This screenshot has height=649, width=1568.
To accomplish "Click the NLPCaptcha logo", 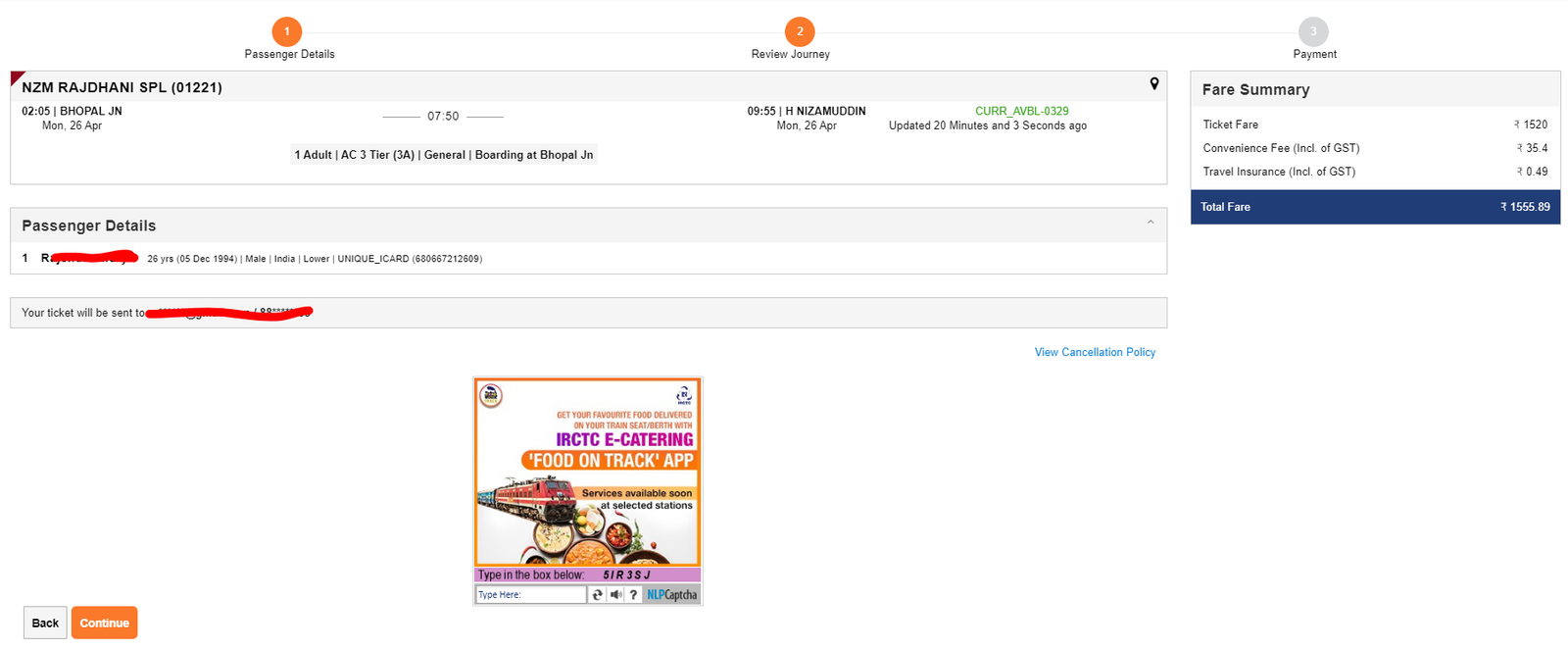I will click(x=672, y=595).
